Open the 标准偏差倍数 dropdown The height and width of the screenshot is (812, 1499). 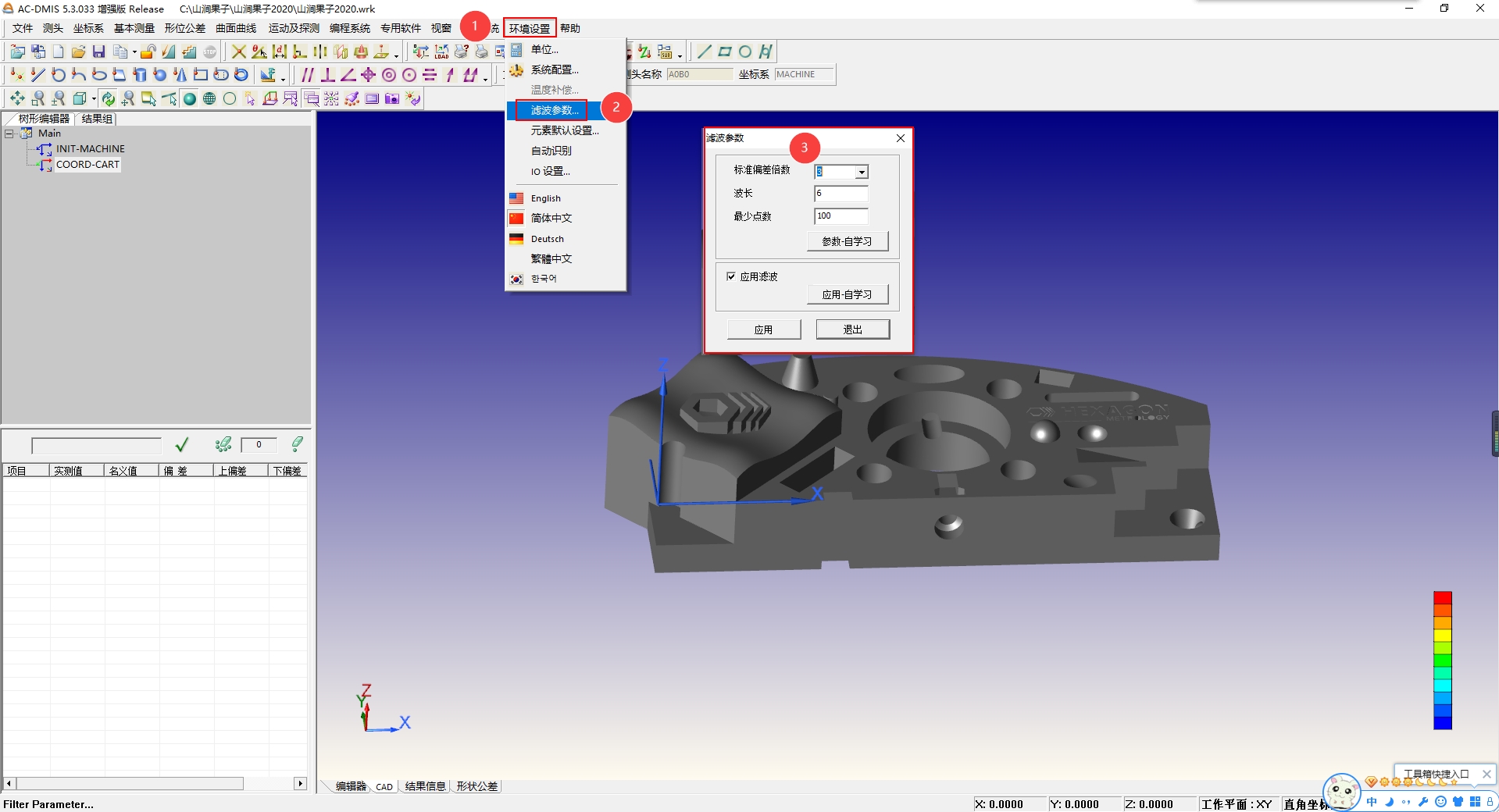[x=862, y=173]
